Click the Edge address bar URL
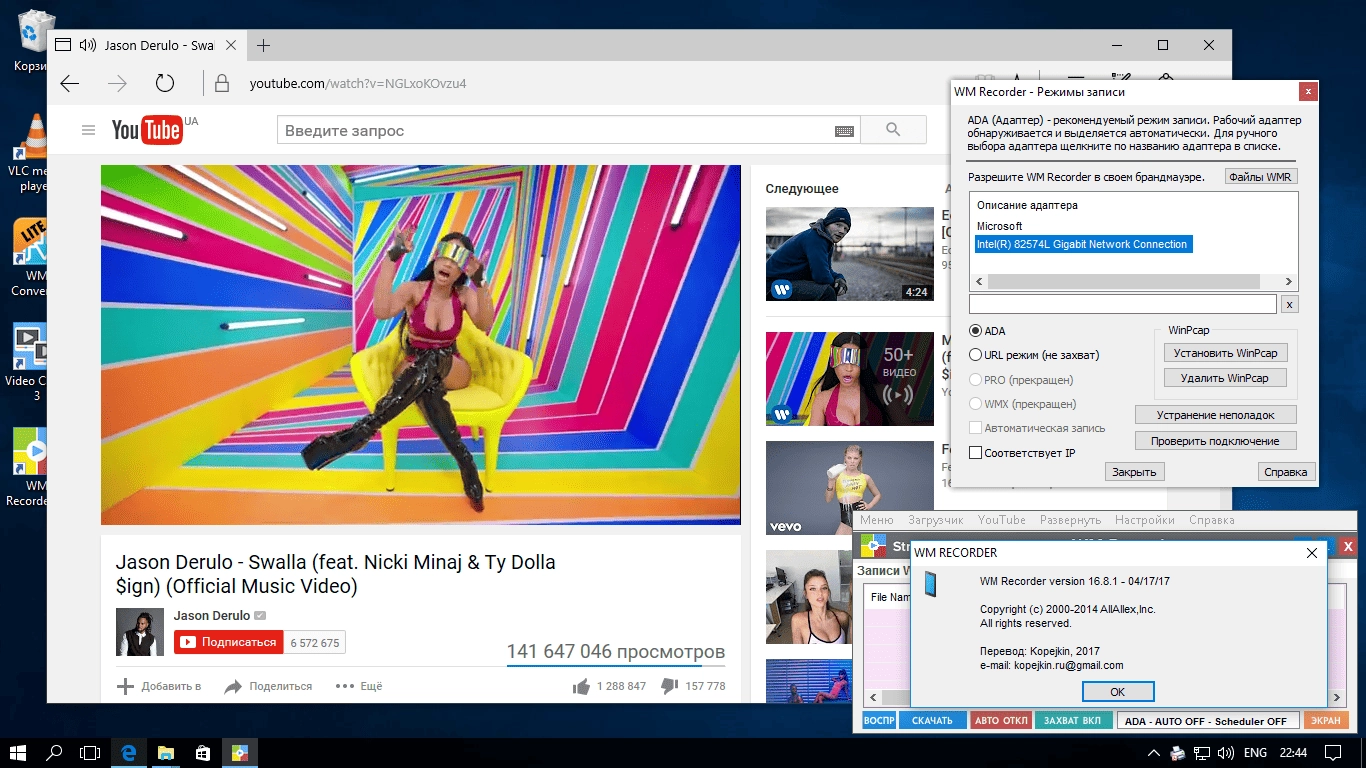This screenshot has width=1366, height=768. pyautogui.click(x=358, y=84)
